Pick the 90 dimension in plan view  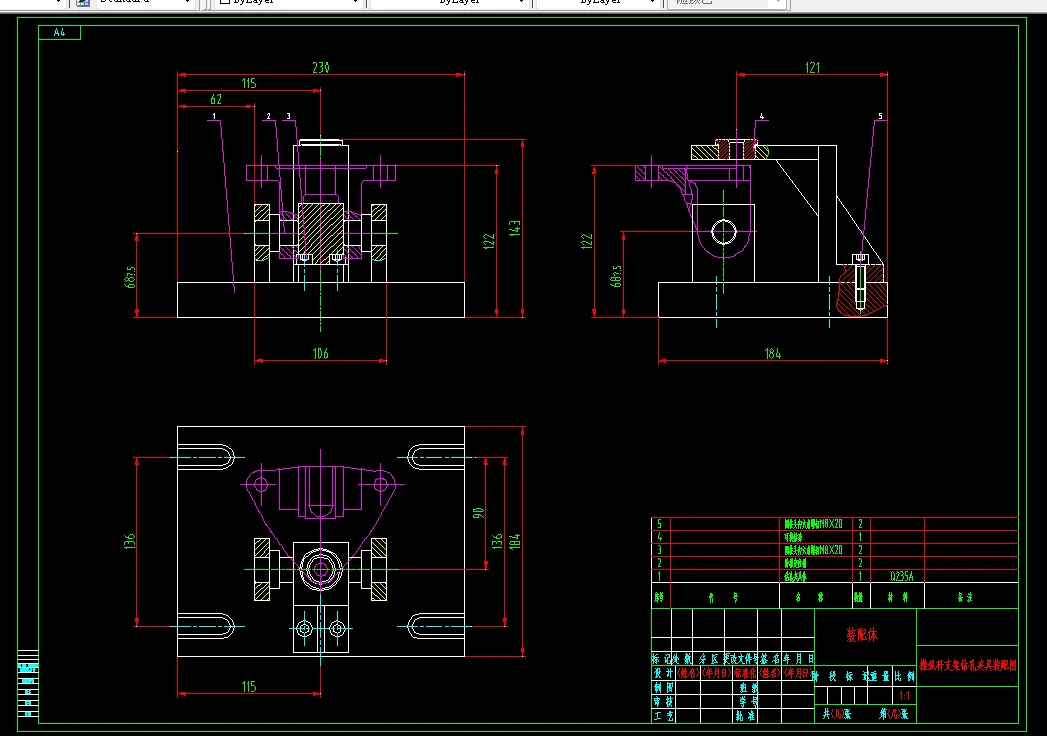tap(478, 513)
